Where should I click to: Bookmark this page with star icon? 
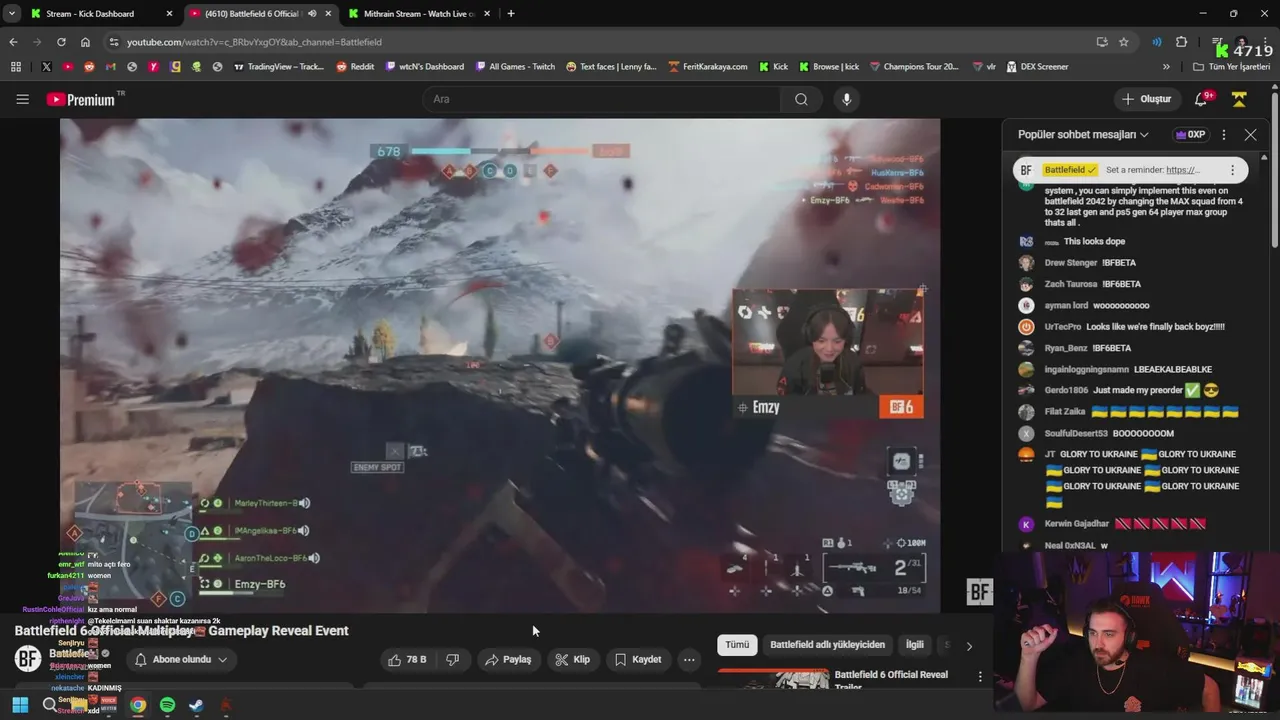click(x=1124, y=42)
